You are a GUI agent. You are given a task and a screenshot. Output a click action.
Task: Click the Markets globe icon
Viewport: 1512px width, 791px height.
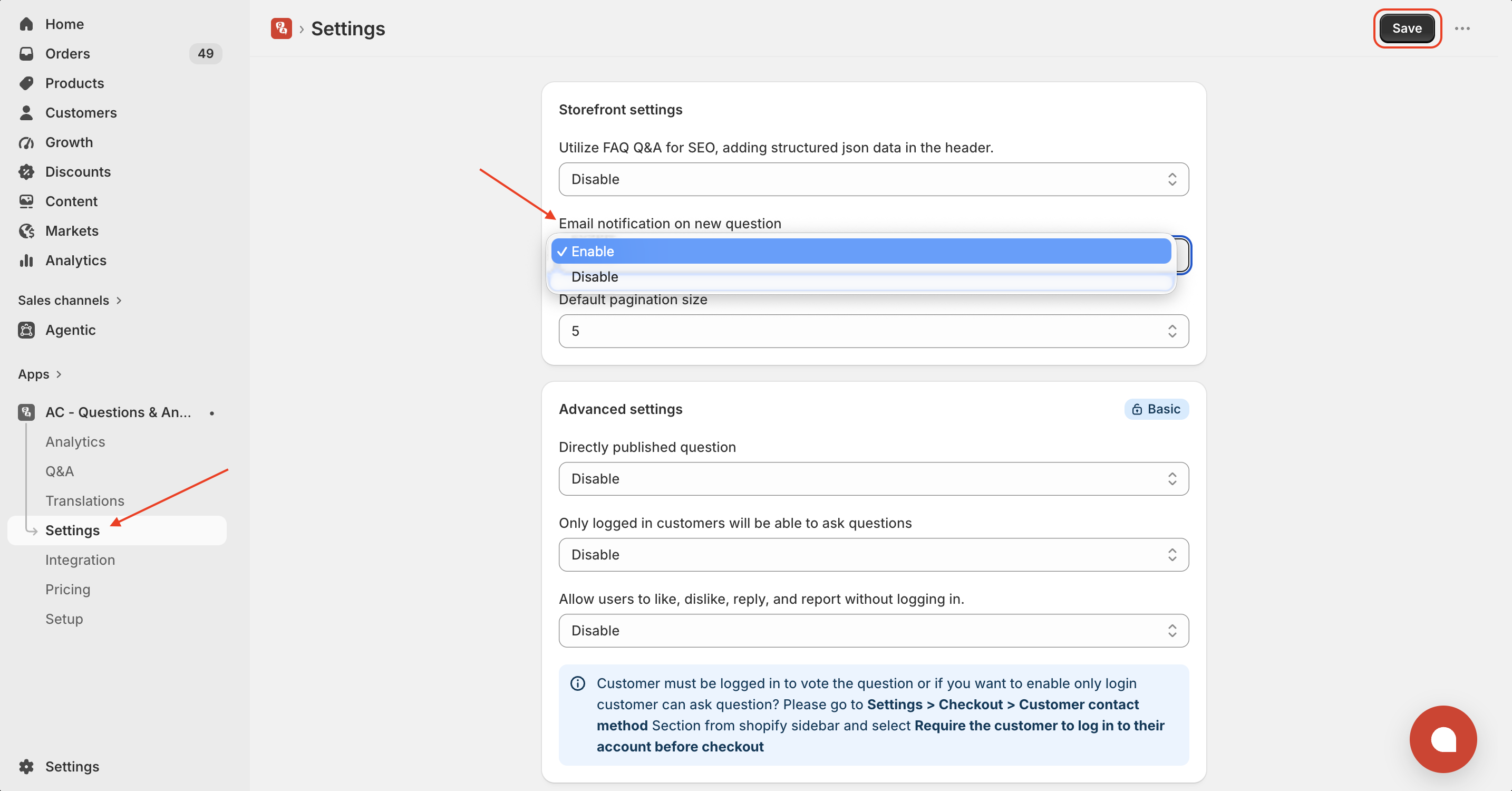coord(26,231)
